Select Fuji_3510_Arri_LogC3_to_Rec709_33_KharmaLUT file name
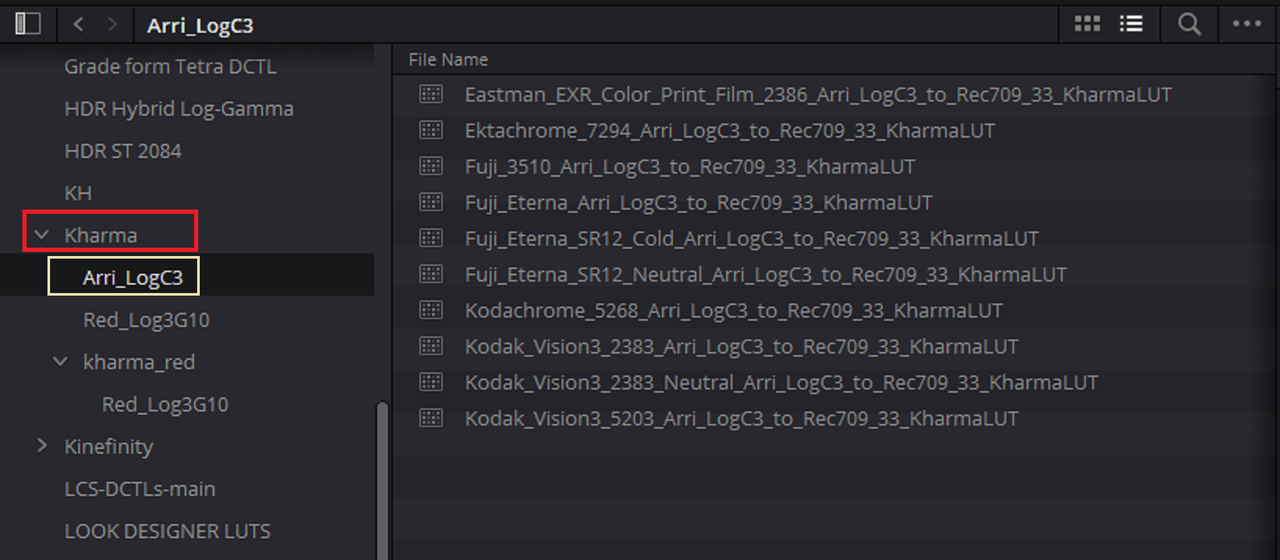The height and width of the screenshot is (560, 1280). coord(690,167)
